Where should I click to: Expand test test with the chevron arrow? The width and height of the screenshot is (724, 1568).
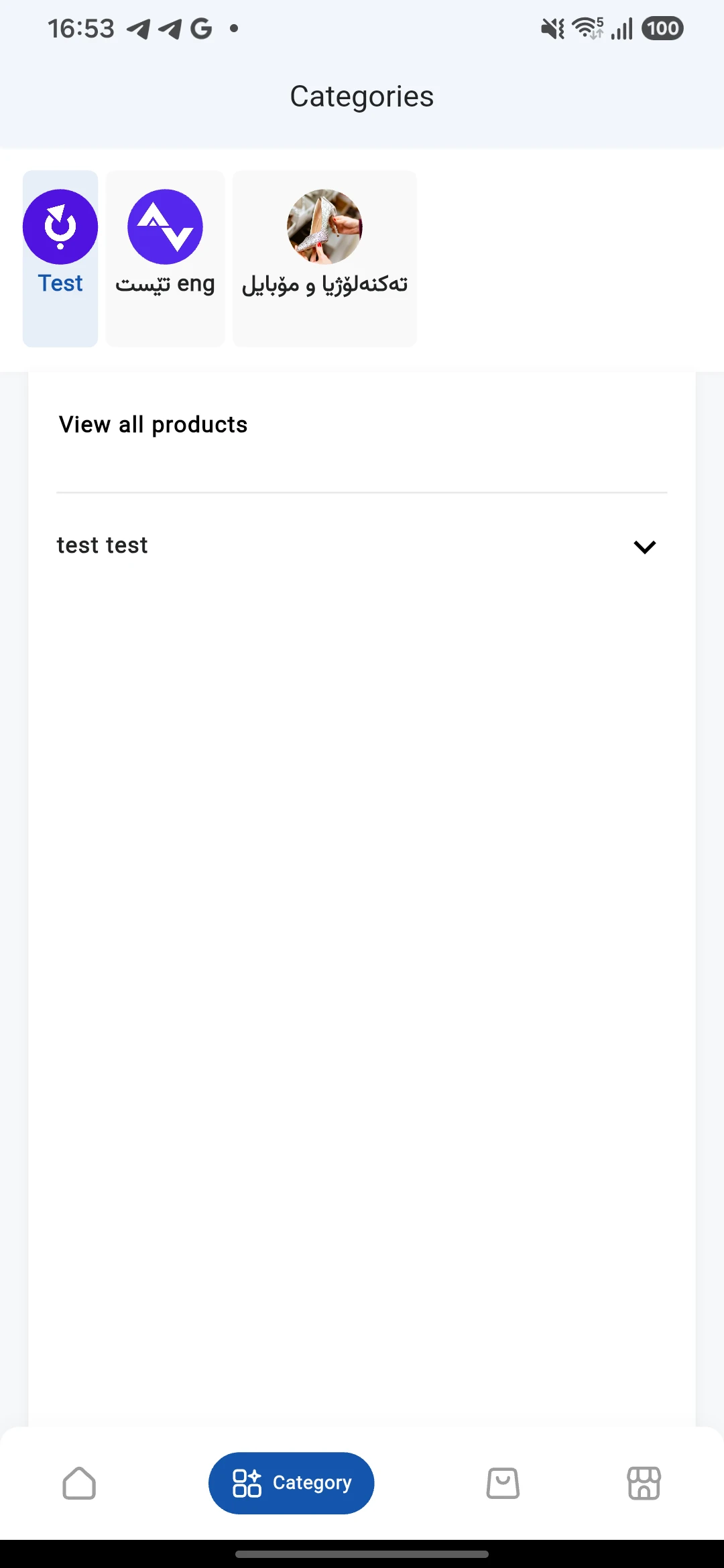(x=645, y=547)
